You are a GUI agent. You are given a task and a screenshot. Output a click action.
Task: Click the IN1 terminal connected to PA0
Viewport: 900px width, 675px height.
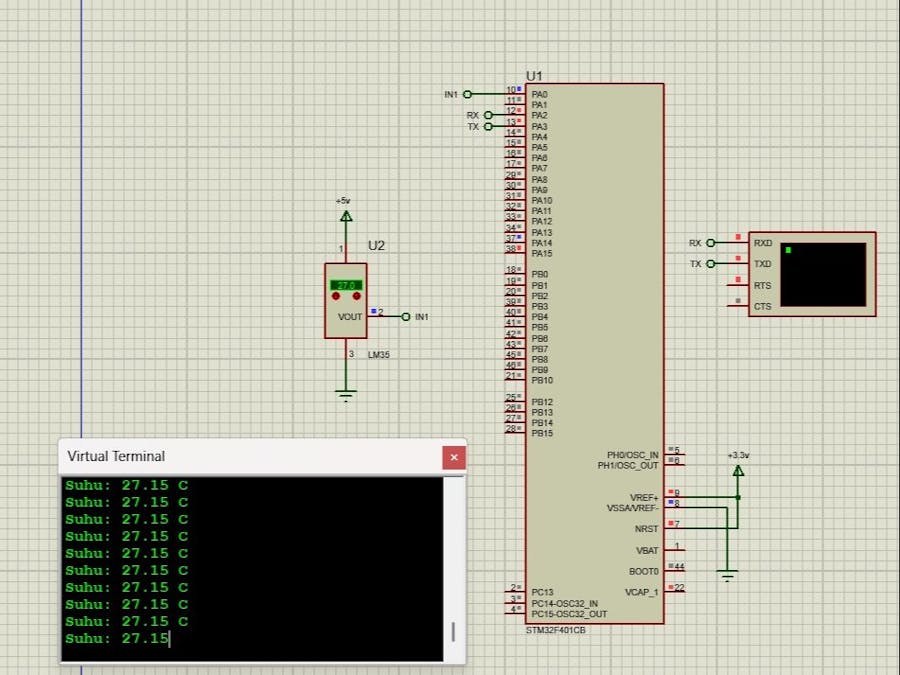tap(467, 94)
